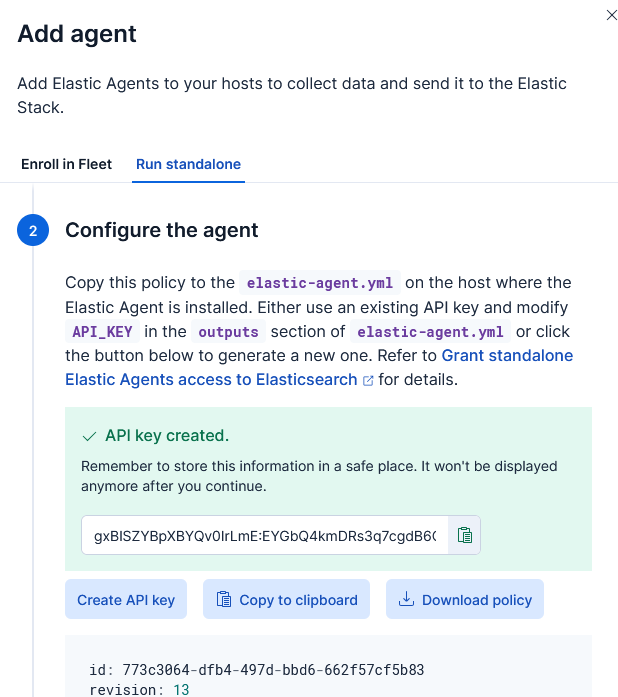This screenshot has height=697, width=618.
Task: Click the step 2 number badge
Action: pyautogui.click(x=33, y=231)
